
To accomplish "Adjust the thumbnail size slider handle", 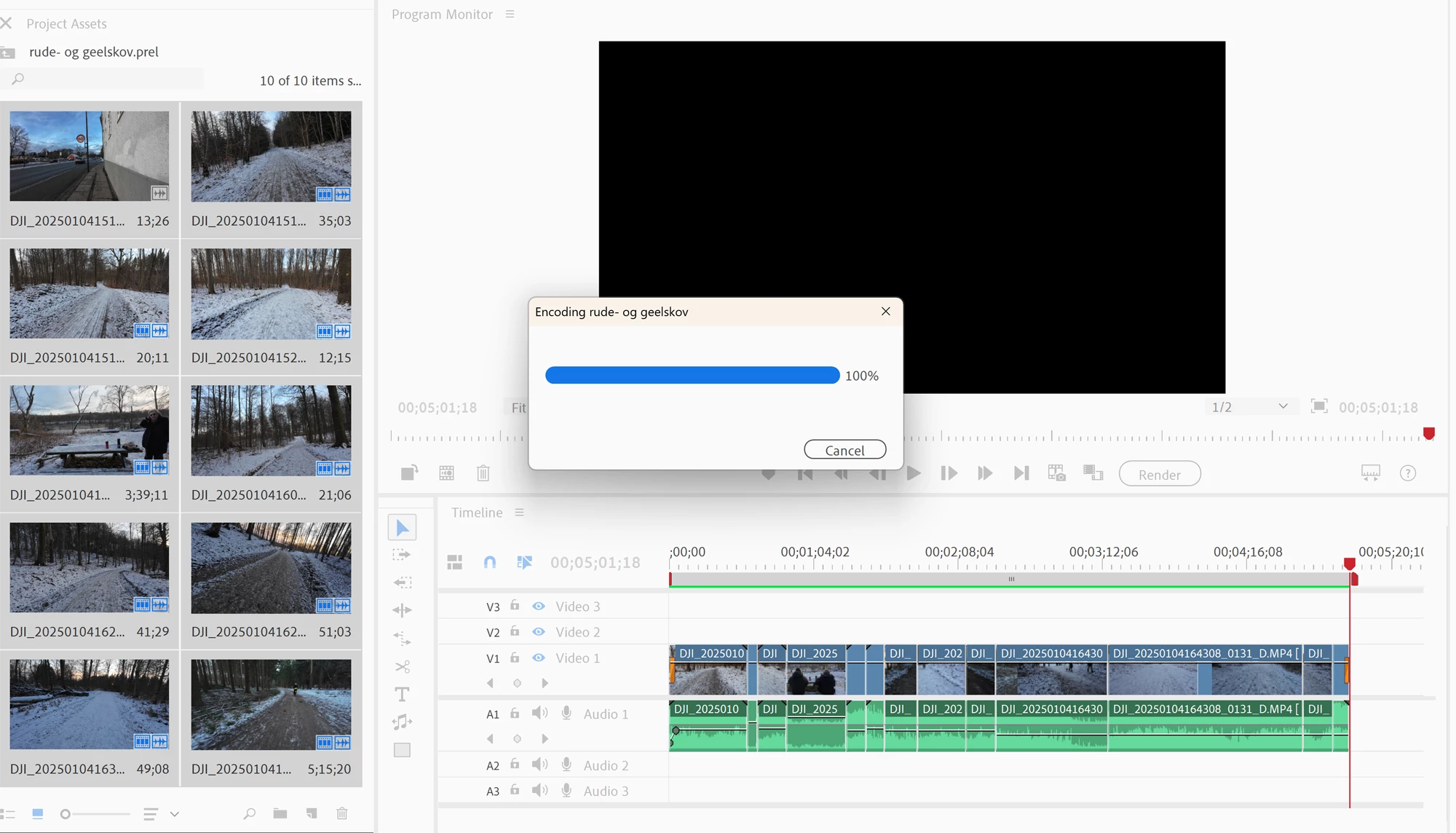I will pyautogui.click(x=66, y=814).
